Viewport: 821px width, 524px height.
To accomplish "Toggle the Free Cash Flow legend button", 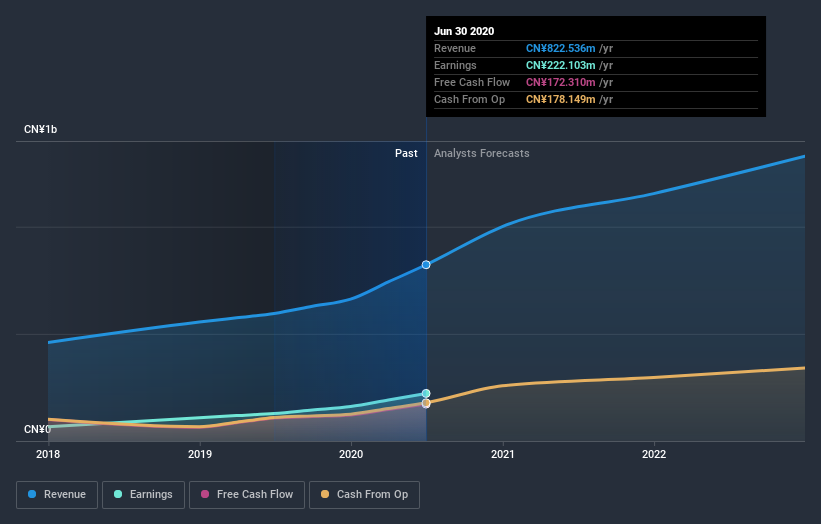I will pyautogui.click(x=247, y=495).
